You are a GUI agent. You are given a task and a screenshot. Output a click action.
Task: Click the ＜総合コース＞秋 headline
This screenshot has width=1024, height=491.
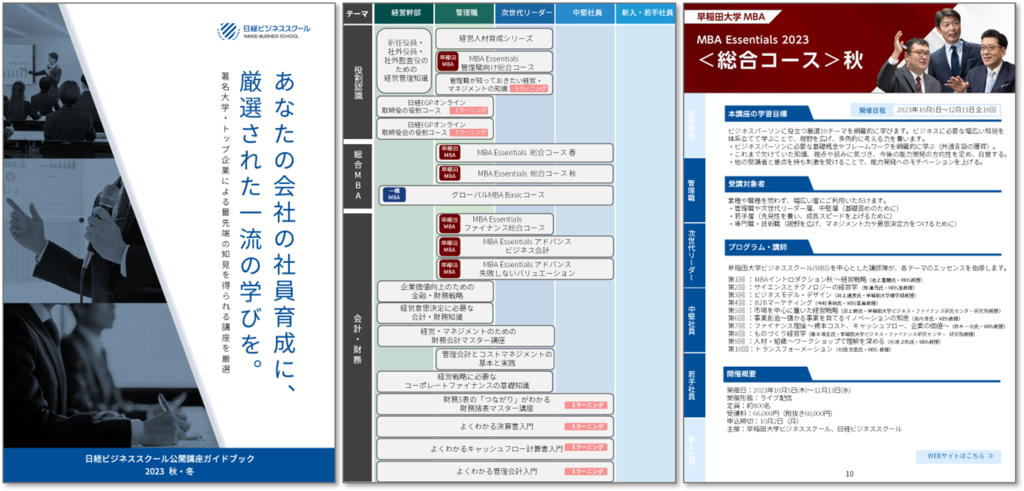[778, 61]
